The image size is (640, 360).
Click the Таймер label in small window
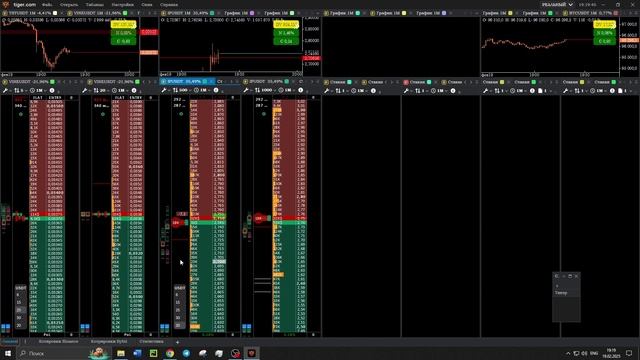point(561,293)
